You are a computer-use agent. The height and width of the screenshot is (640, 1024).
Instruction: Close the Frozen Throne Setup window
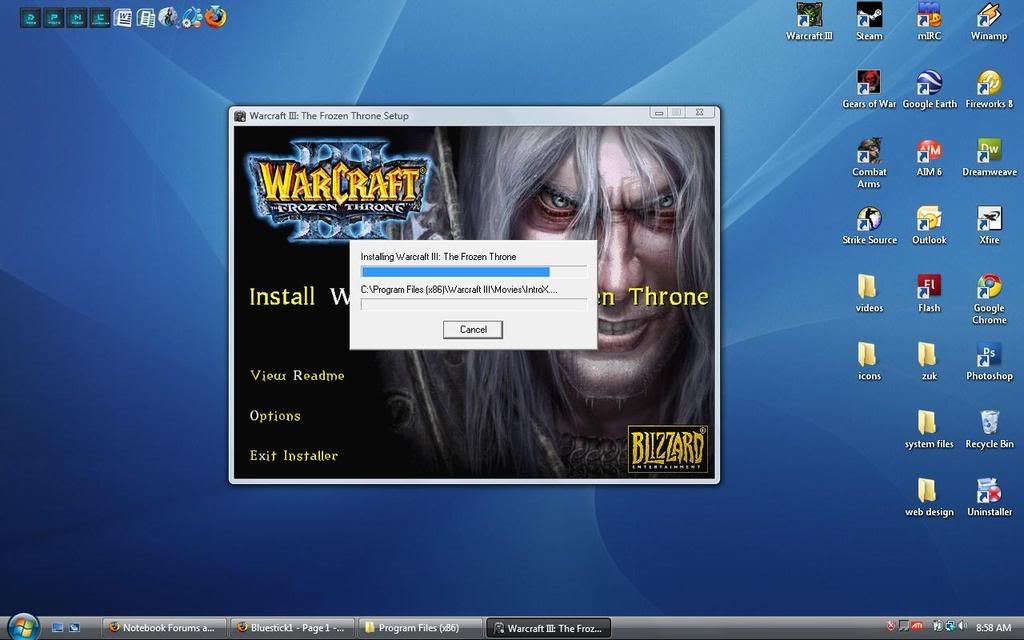coord(699,113)
